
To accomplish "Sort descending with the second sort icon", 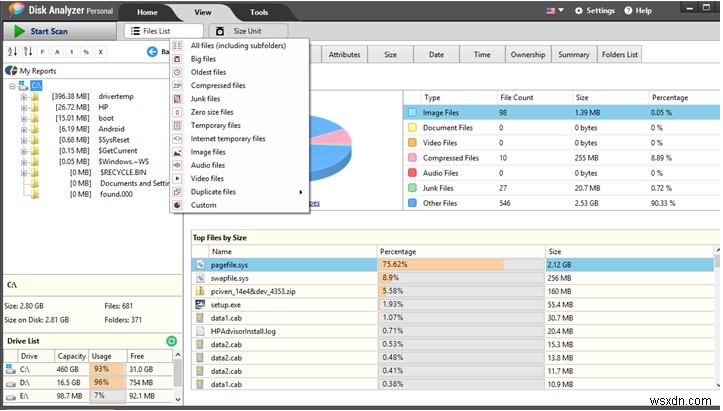I will click(28, 52).
